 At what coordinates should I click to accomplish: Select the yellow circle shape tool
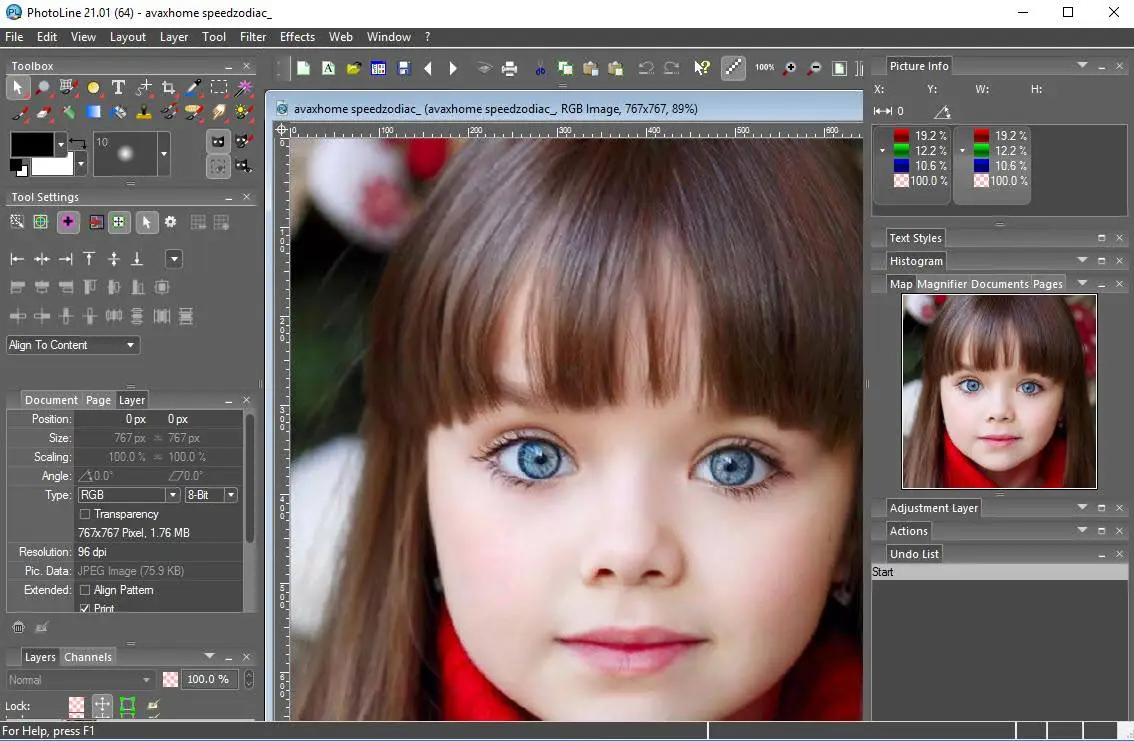93,88
